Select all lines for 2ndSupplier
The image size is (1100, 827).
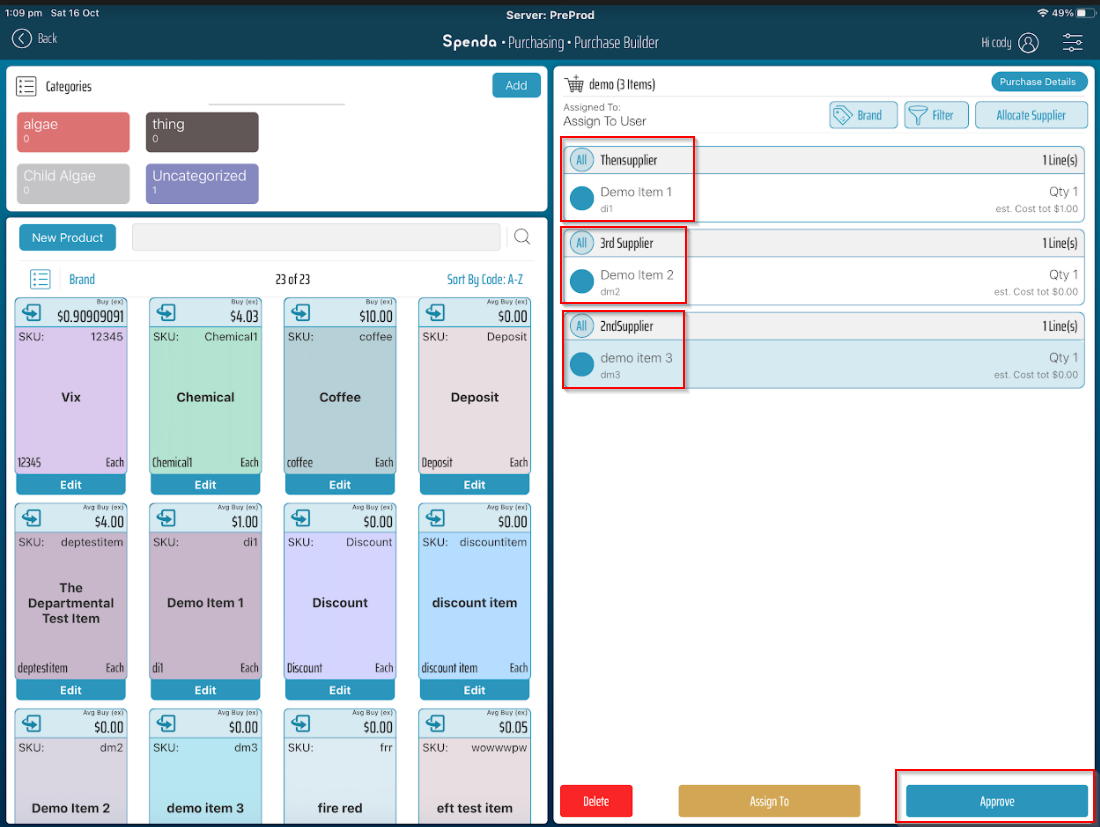point(582,326)
